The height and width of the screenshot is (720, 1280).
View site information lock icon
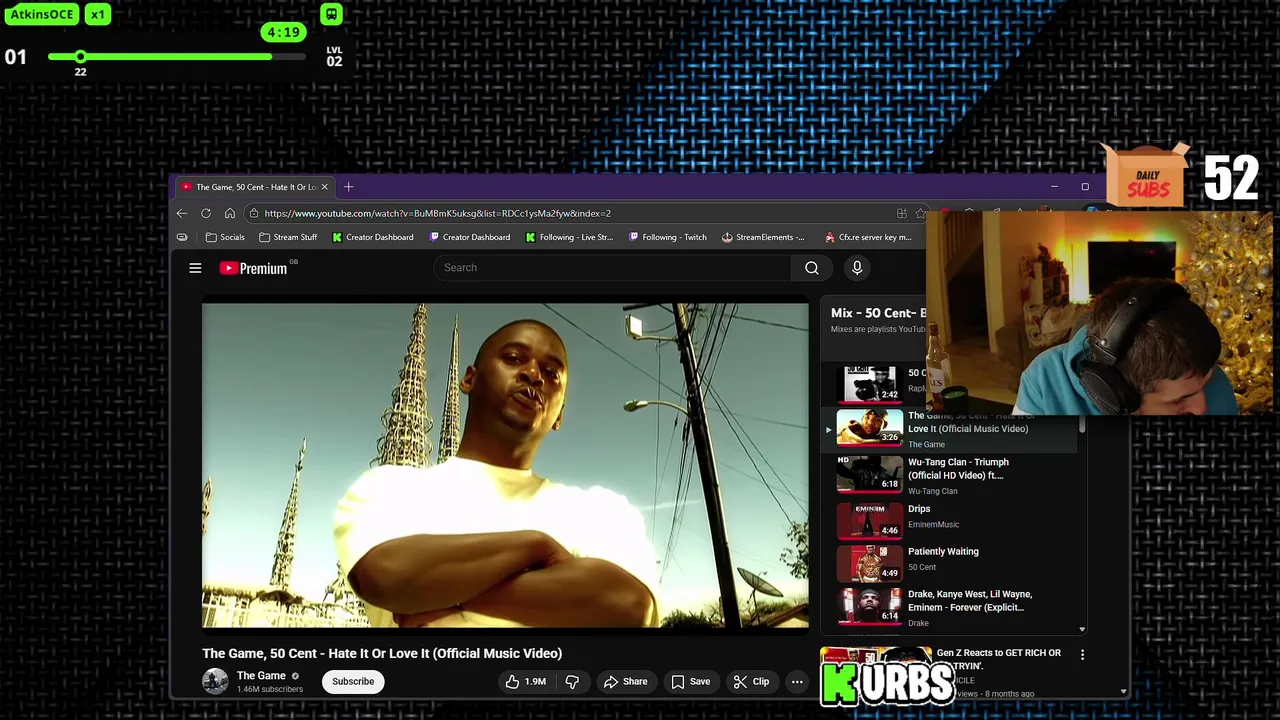(x=254, y=213)
